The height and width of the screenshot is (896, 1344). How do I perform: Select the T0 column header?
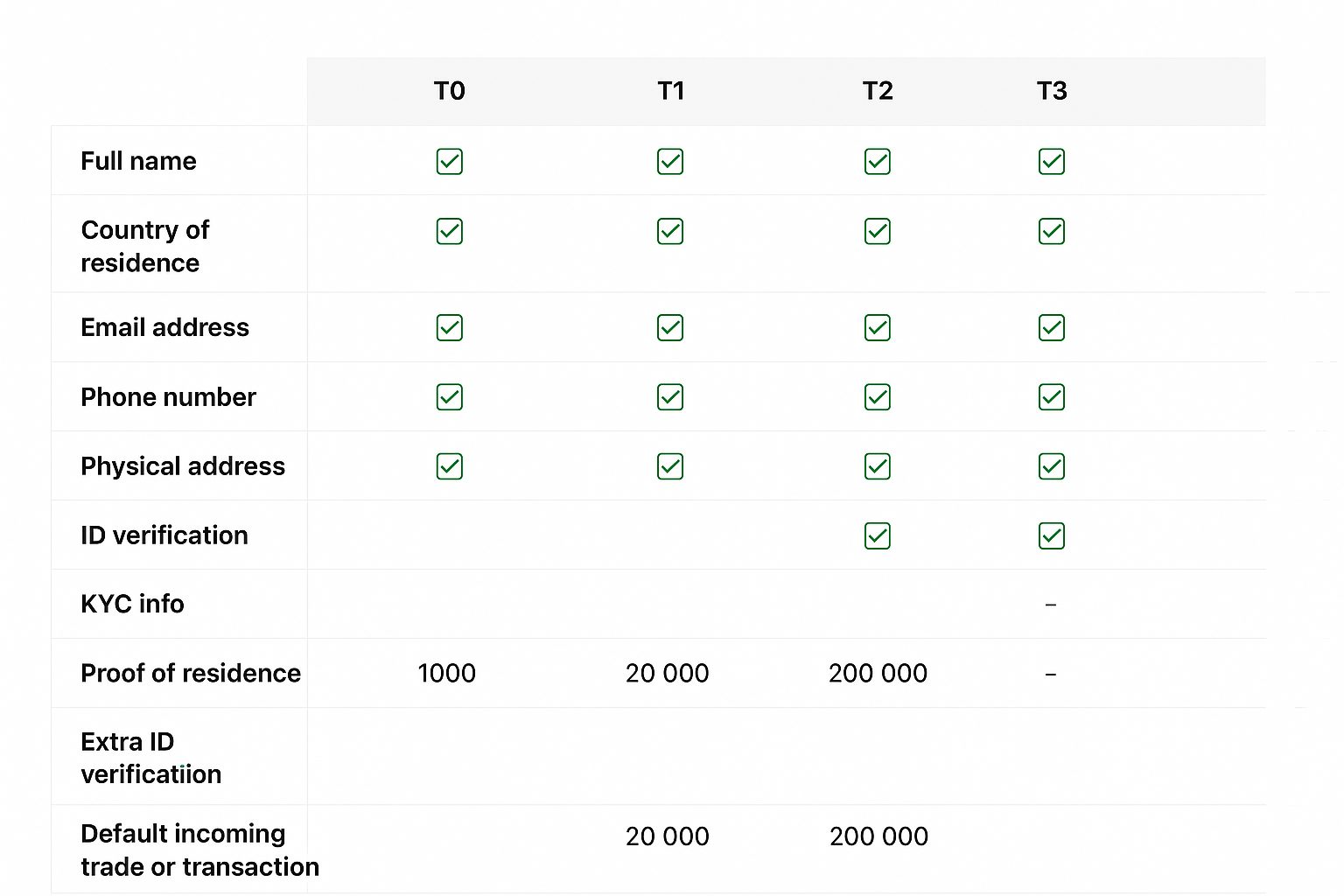pyautogui.click(x=449, y=91)
